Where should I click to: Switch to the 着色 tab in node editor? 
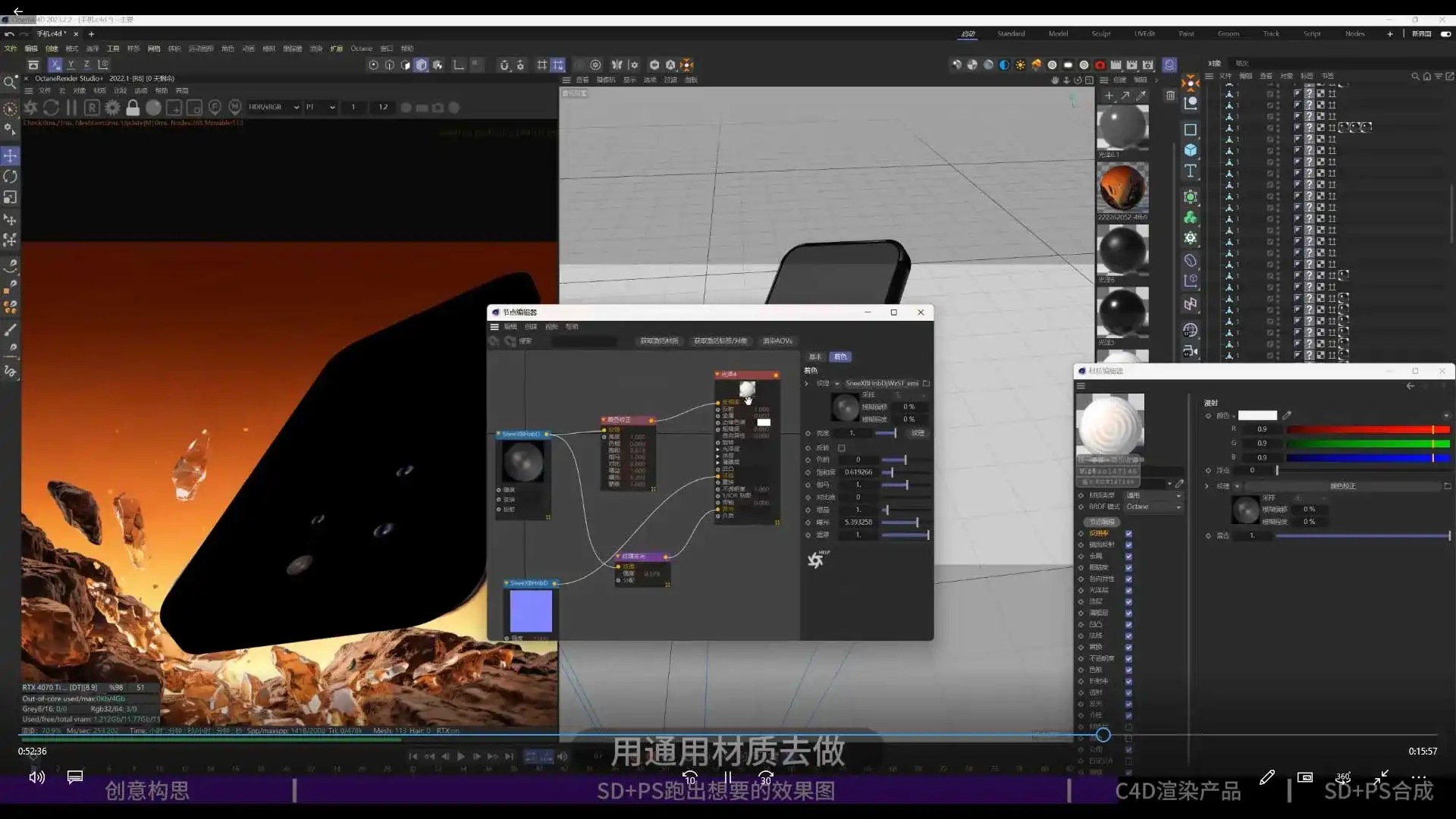pos(840,356)
